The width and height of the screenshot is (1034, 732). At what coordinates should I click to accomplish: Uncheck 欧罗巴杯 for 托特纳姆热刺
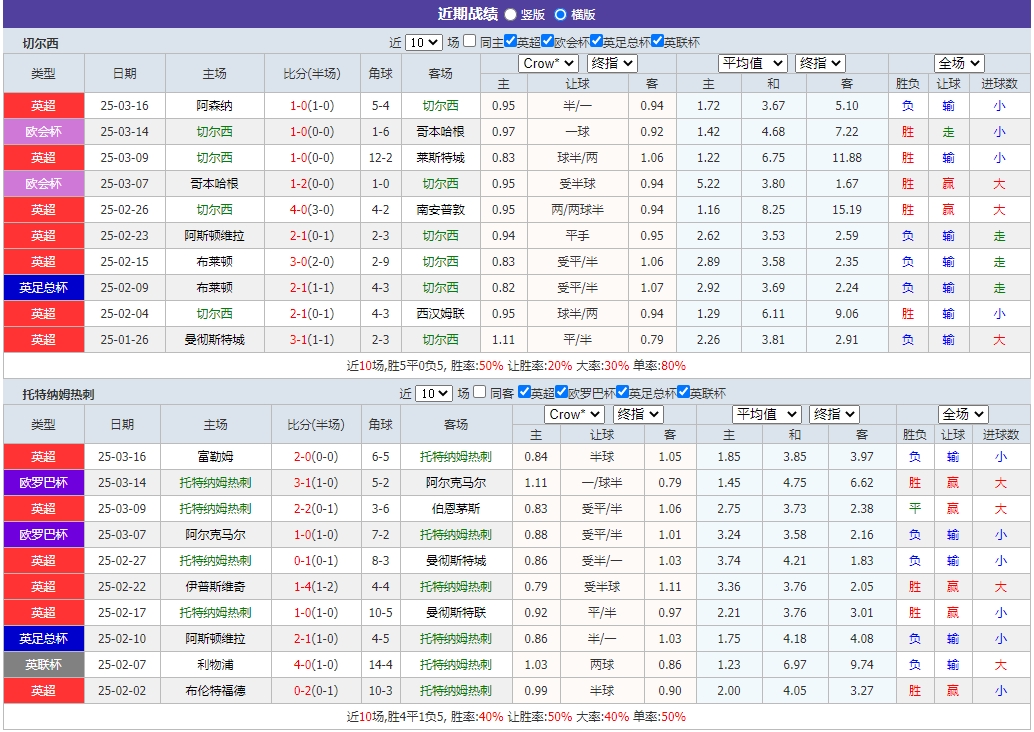click(560, 391)
